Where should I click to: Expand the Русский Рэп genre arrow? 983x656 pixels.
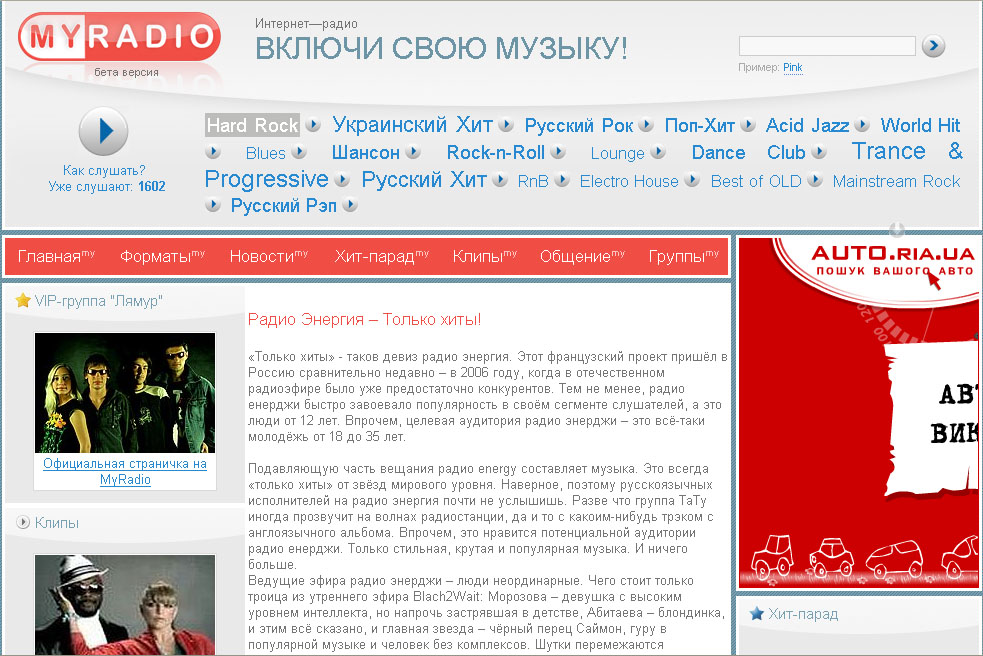[349, 204]
